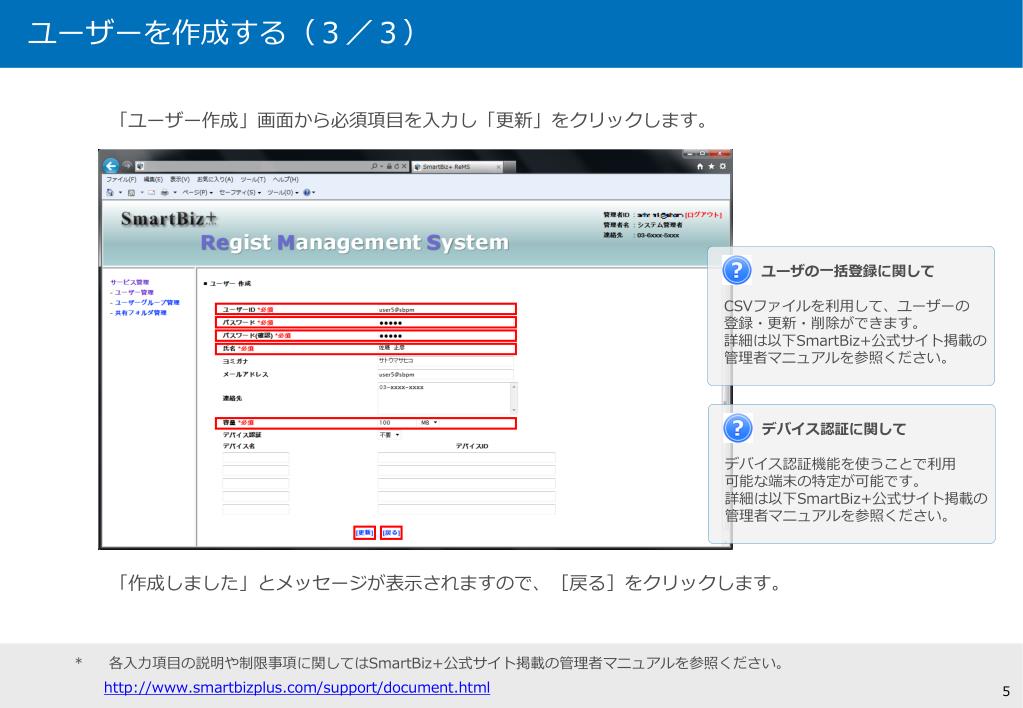Close the SmartBiz+ ReMS browser tab
This screenshot has height=708, width=1023.
[499, 167]
